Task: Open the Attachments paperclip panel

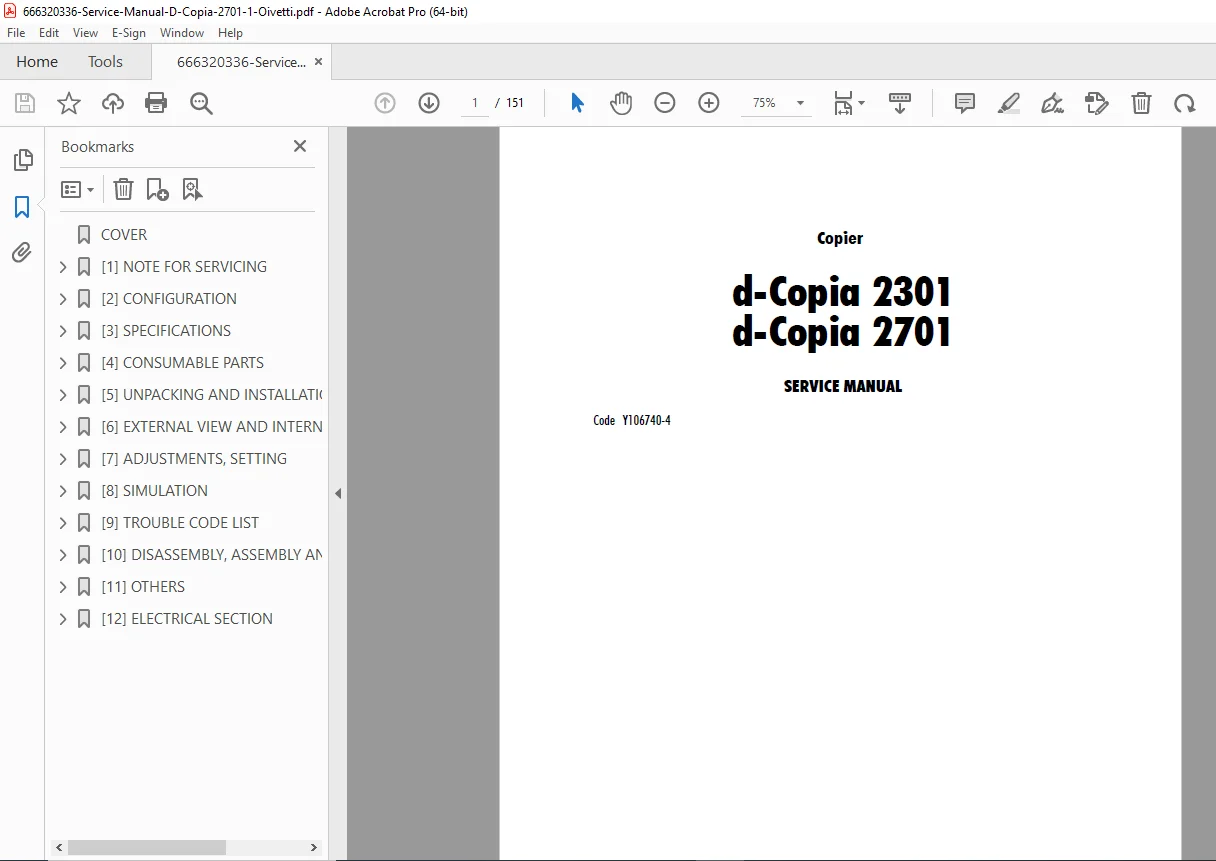Action: click(22, 252)
